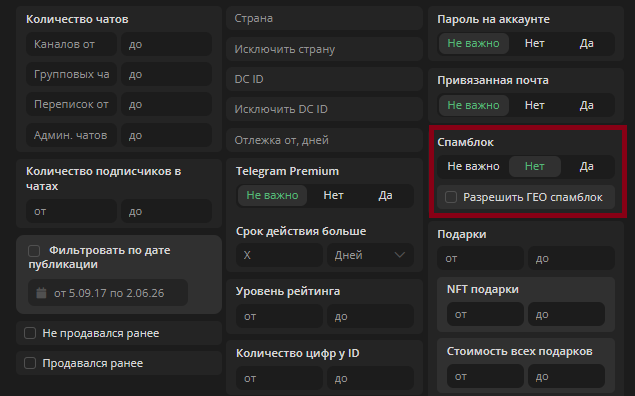The width and height of the screenshot is (635, 396).
Task: Click the X field under Срок действия больше
Action: (279, 255)
